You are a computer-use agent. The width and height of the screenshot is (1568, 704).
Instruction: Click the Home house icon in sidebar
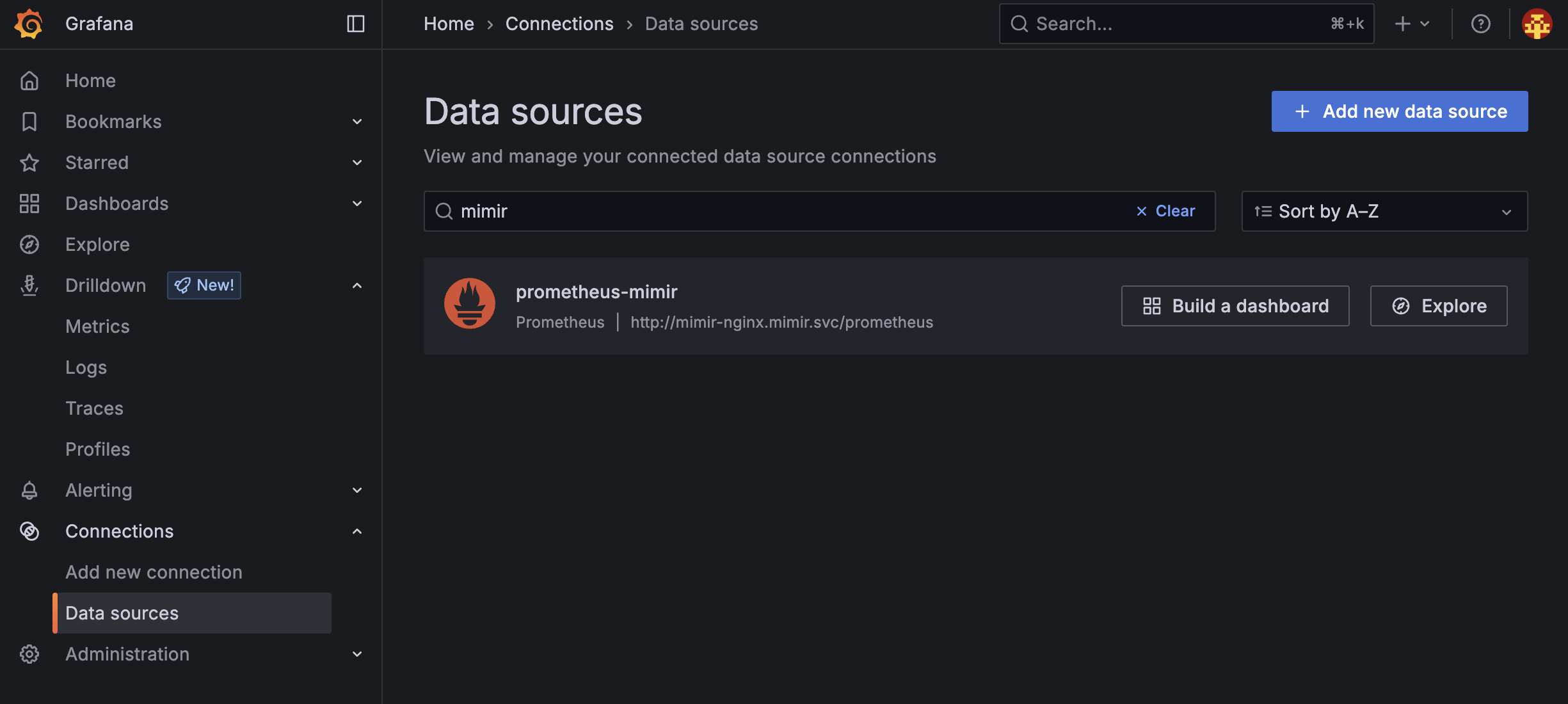[x=29, y=81]
